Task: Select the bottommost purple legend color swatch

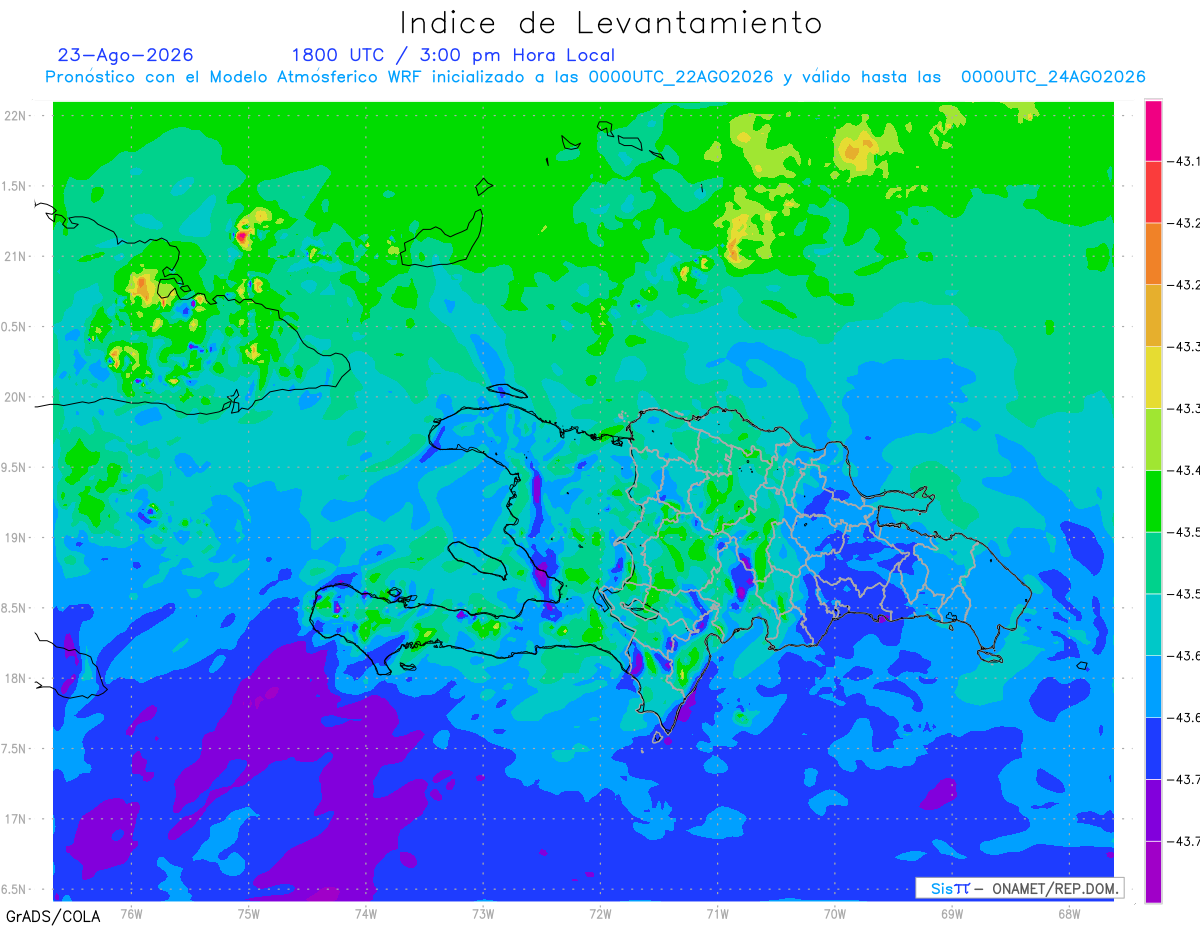Action: click(x=1153, y=871)
